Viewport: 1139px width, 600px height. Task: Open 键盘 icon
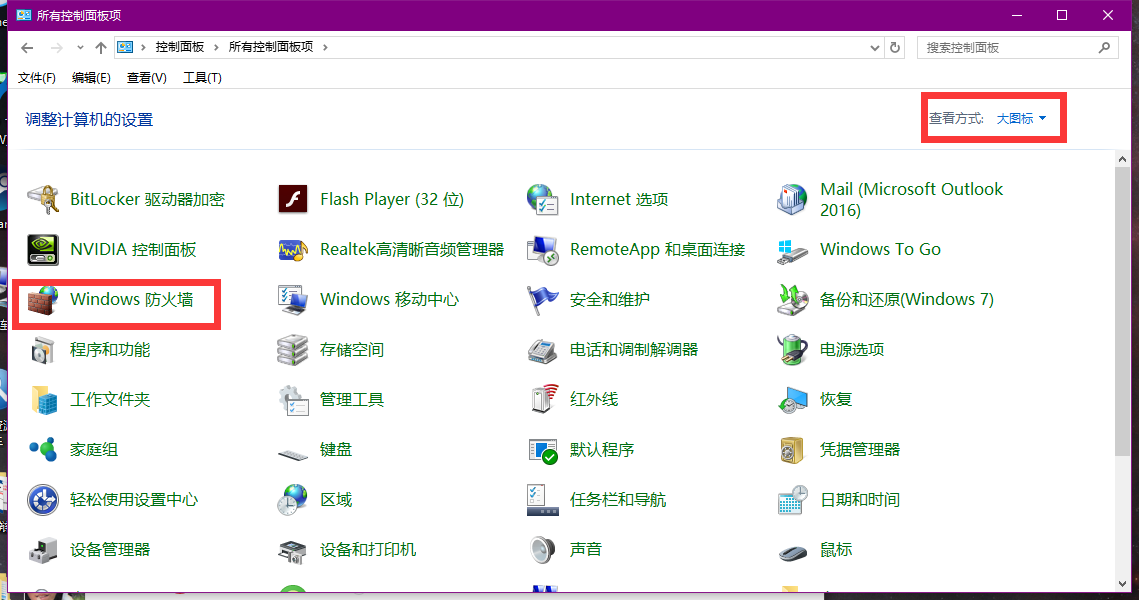pos(293,455)
